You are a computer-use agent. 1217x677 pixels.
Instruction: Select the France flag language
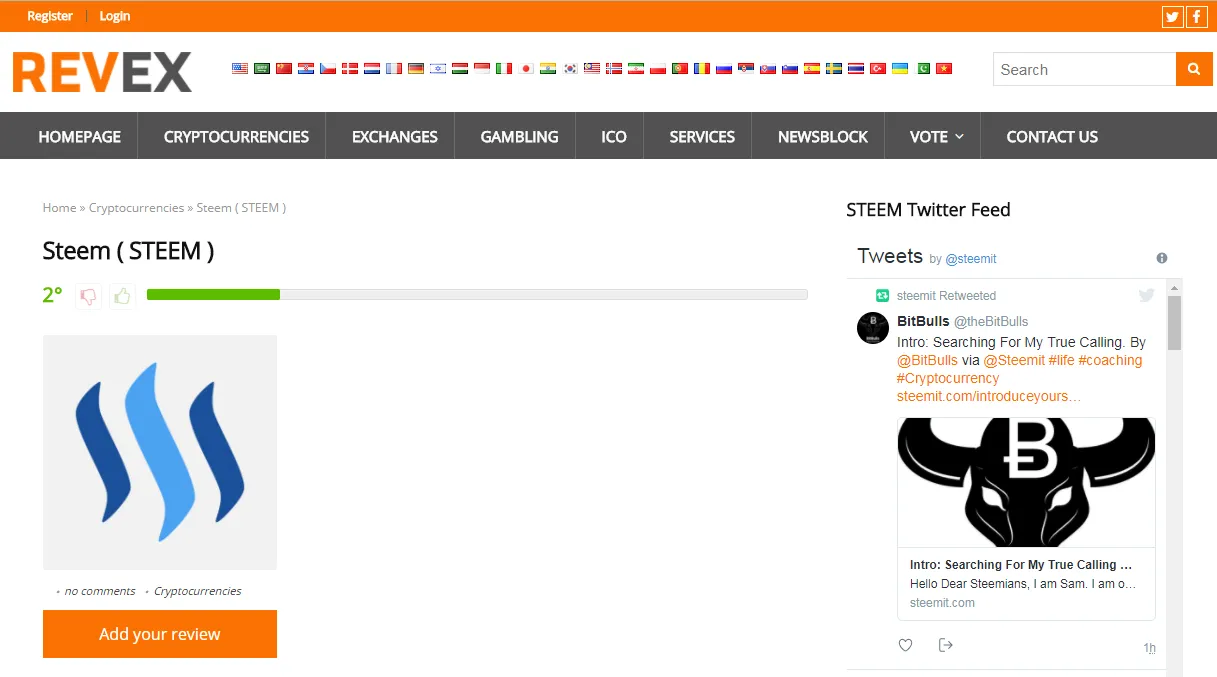(394, 69)
